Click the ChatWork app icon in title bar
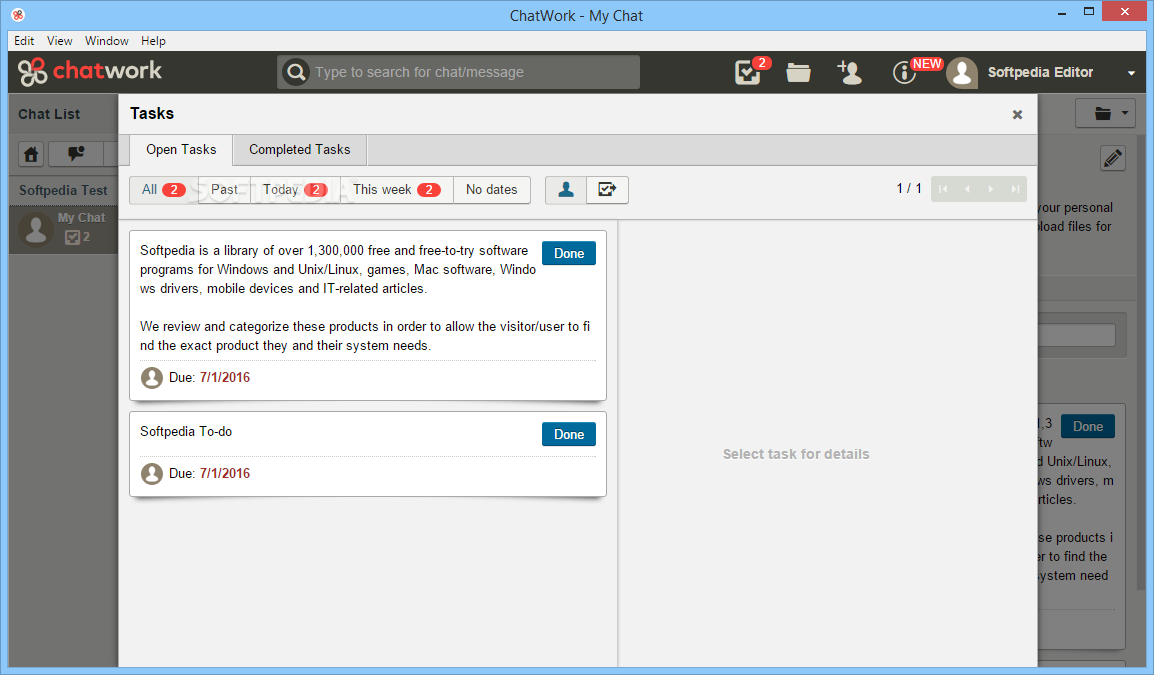1154x675 pixels. (18, 15)
